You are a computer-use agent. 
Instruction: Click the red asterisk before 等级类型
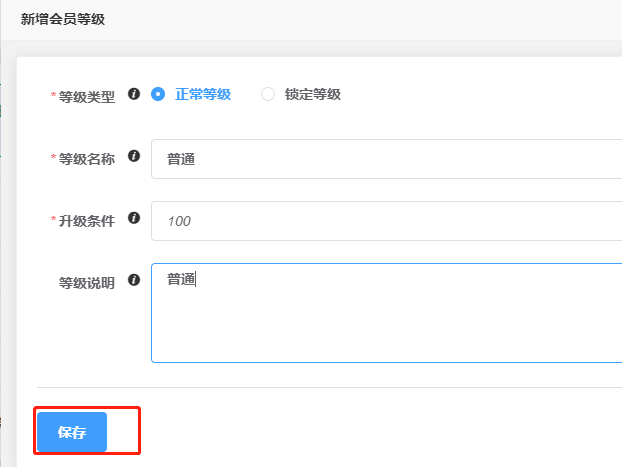point(53,95)
